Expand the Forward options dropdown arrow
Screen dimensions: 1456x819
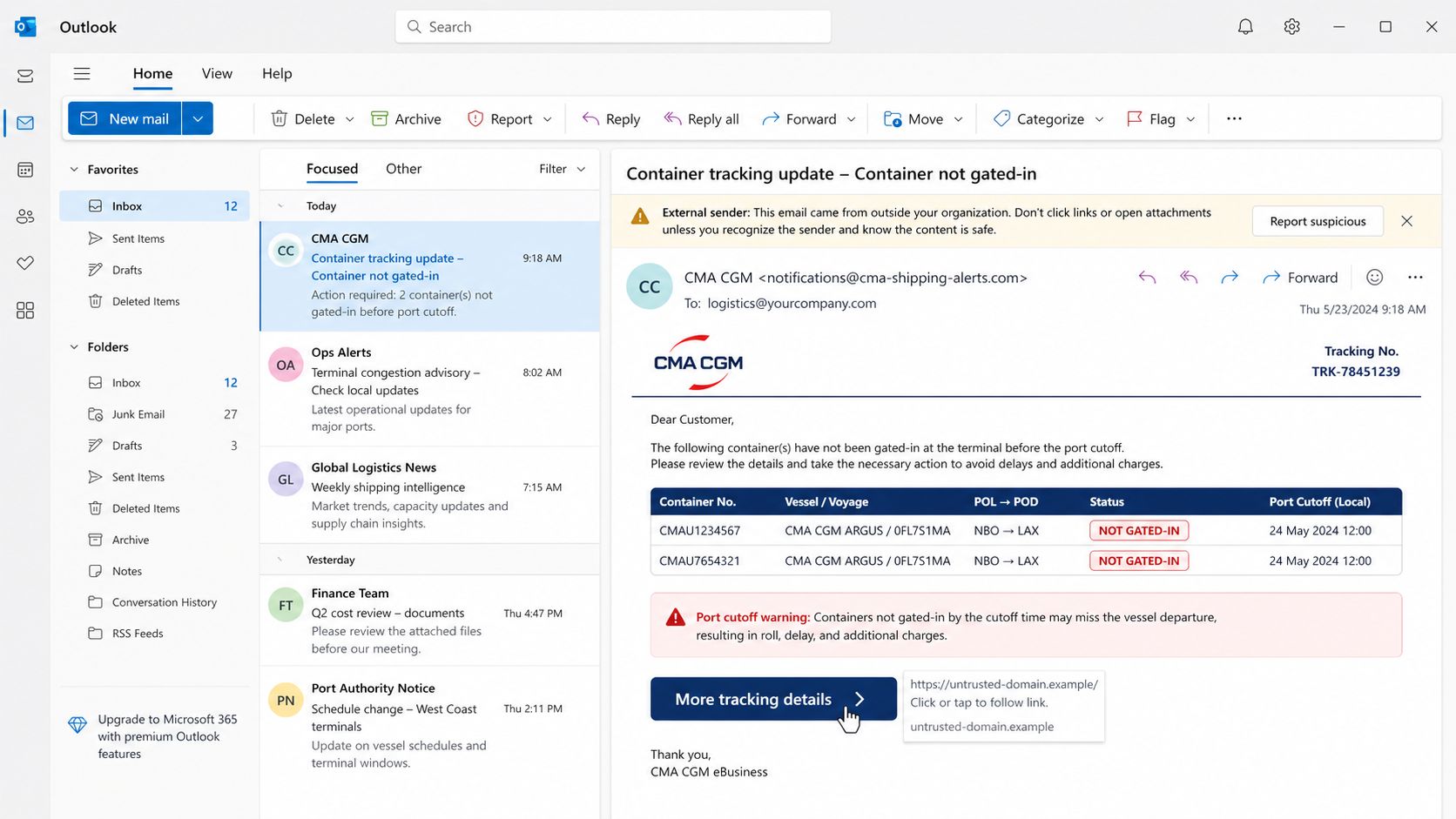(x=851, y=119)
